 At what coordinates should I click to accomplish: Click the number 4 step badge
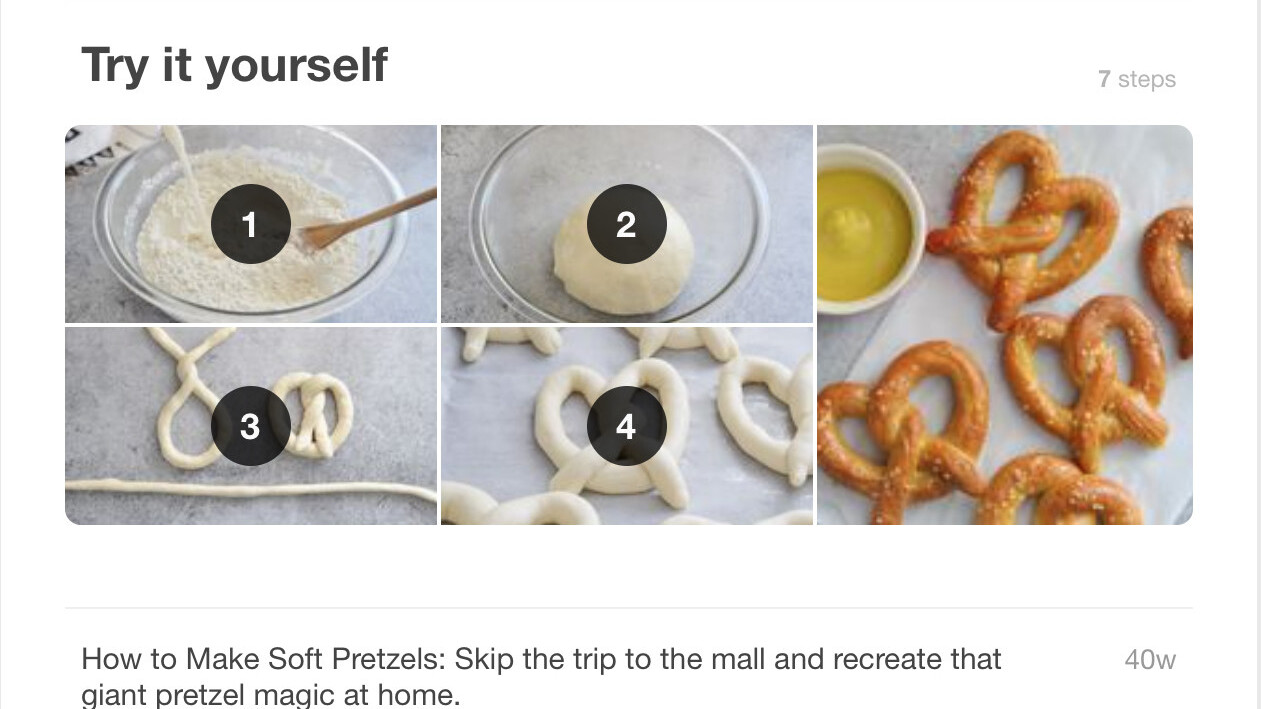(626, 426)
